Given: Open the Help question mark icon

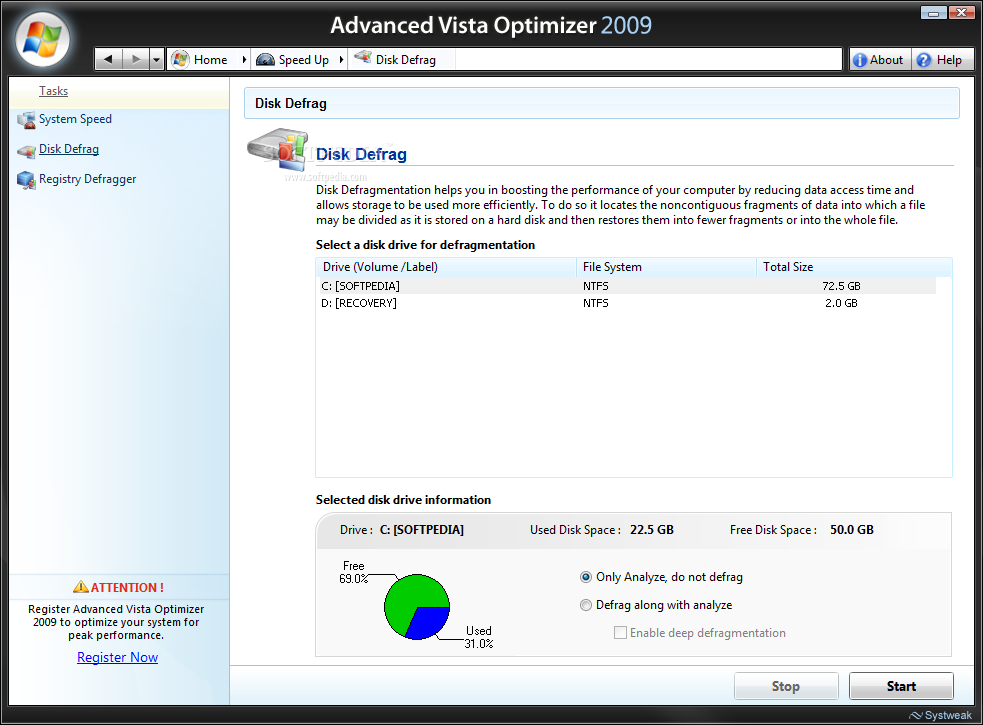Looking at the screenshot, I should tap(923, 60).
